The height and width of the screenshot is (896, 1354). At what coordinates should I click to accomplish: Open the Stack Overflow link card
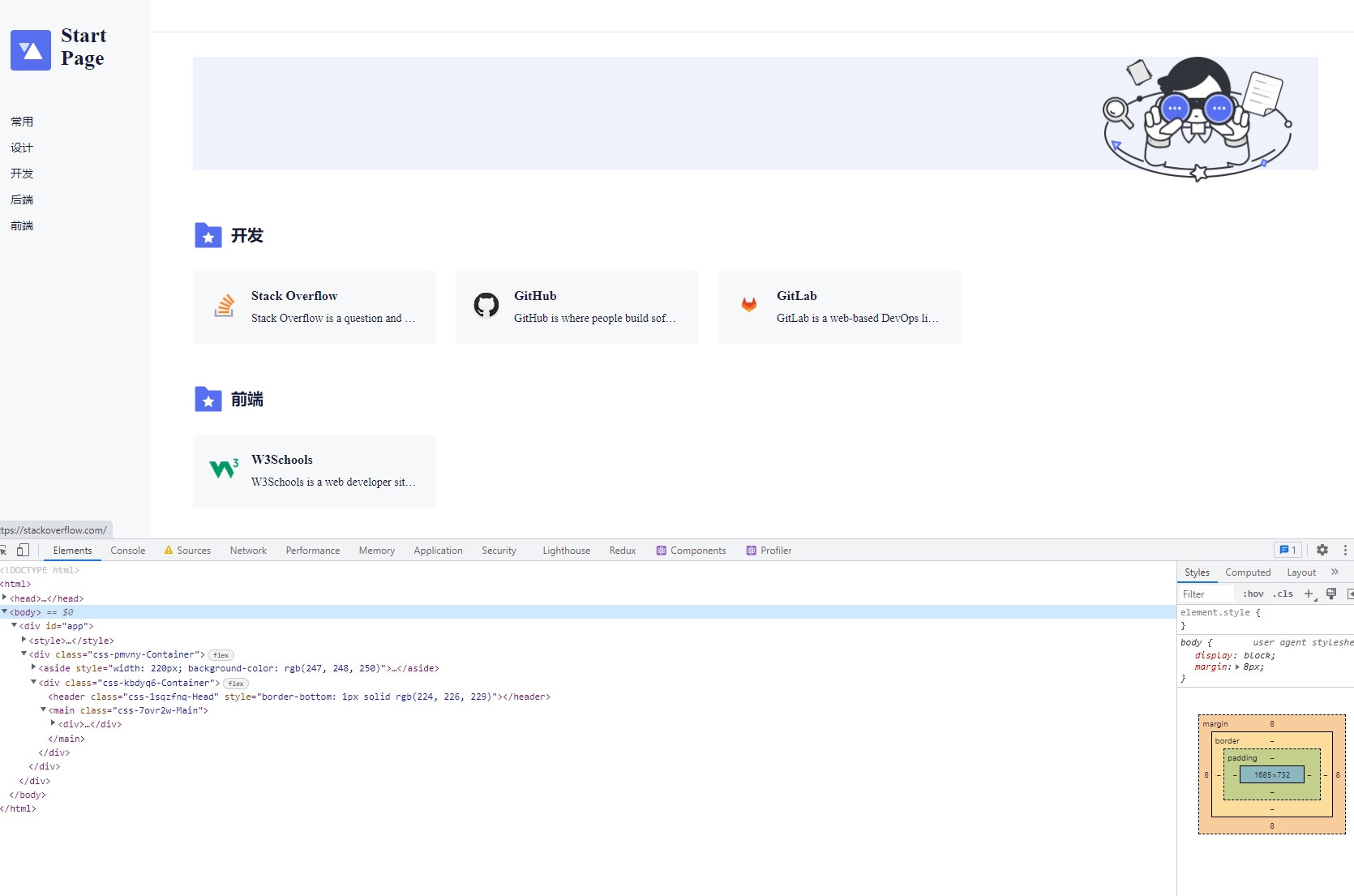coord(315,307)
